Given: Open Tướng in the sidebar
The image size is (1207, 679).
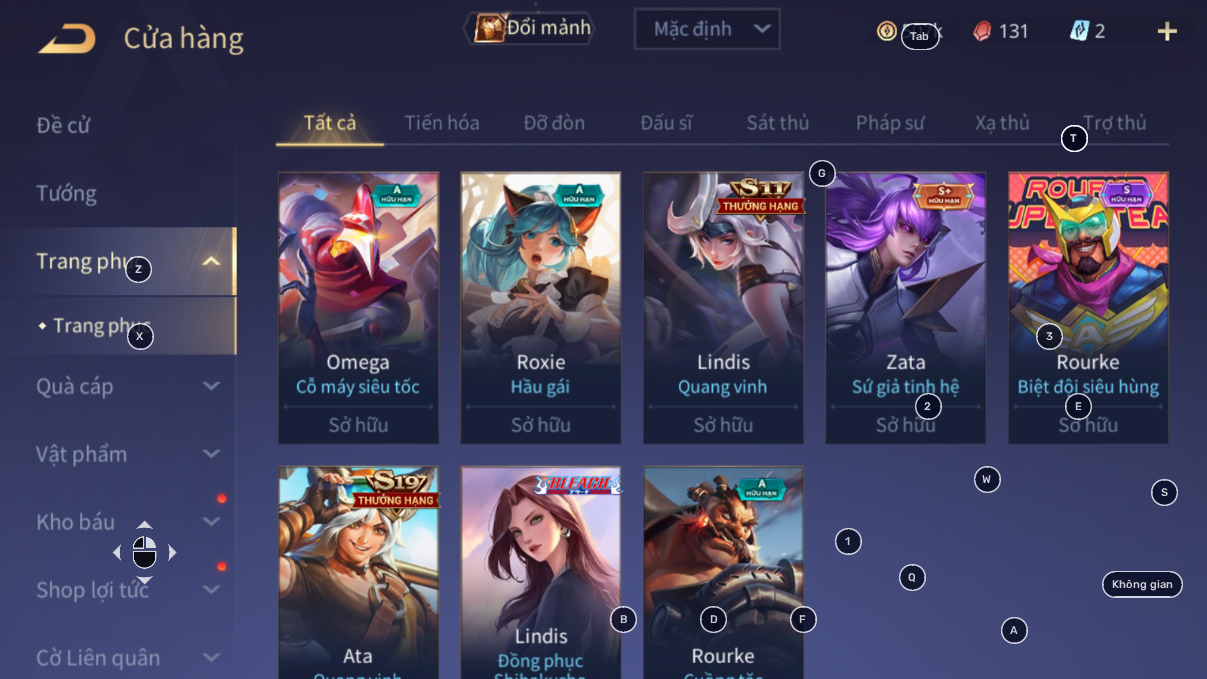Looking at the screenshot, I should pos(66,193).
